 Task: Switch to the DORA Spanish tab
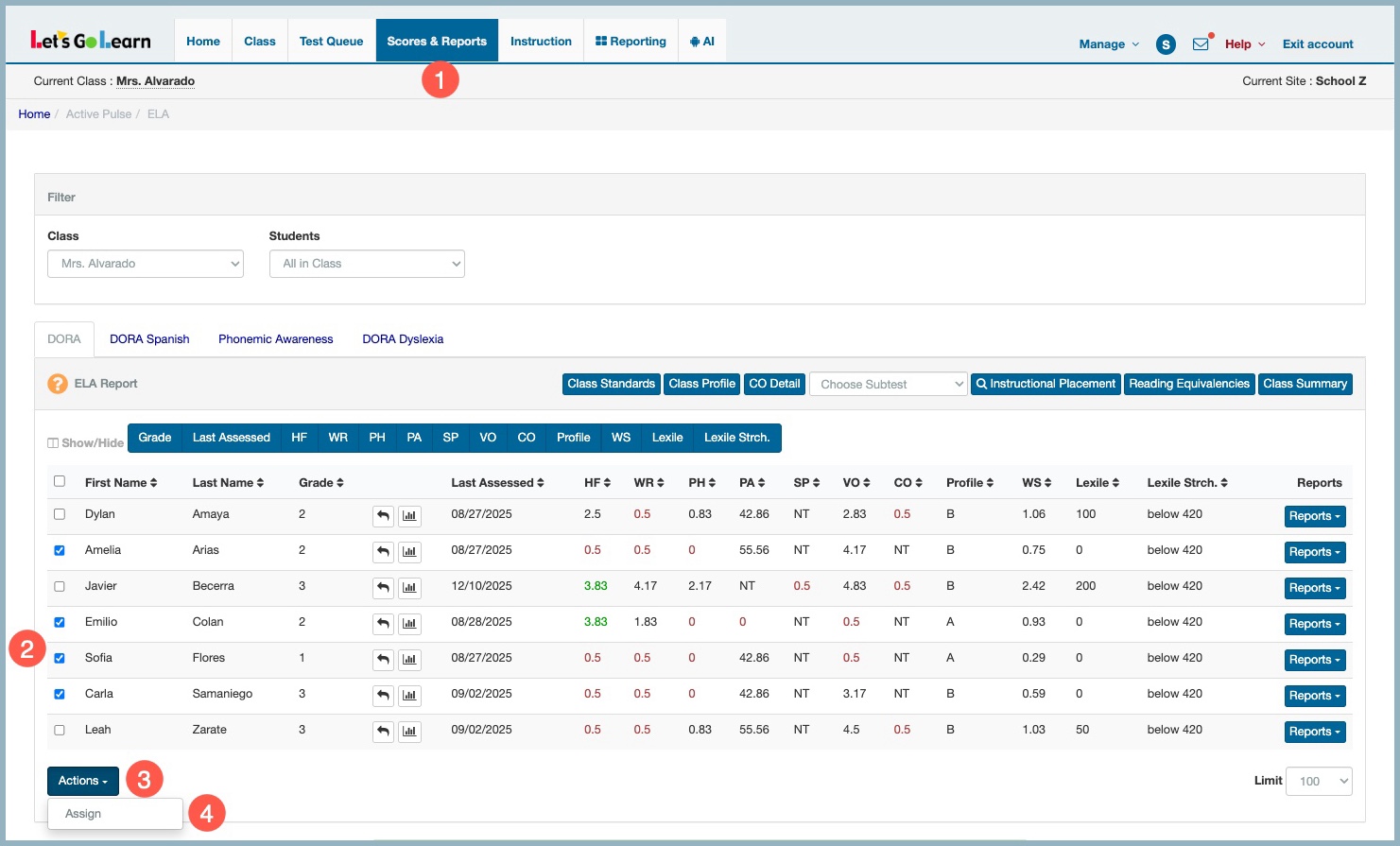click(x=149, y=339)
